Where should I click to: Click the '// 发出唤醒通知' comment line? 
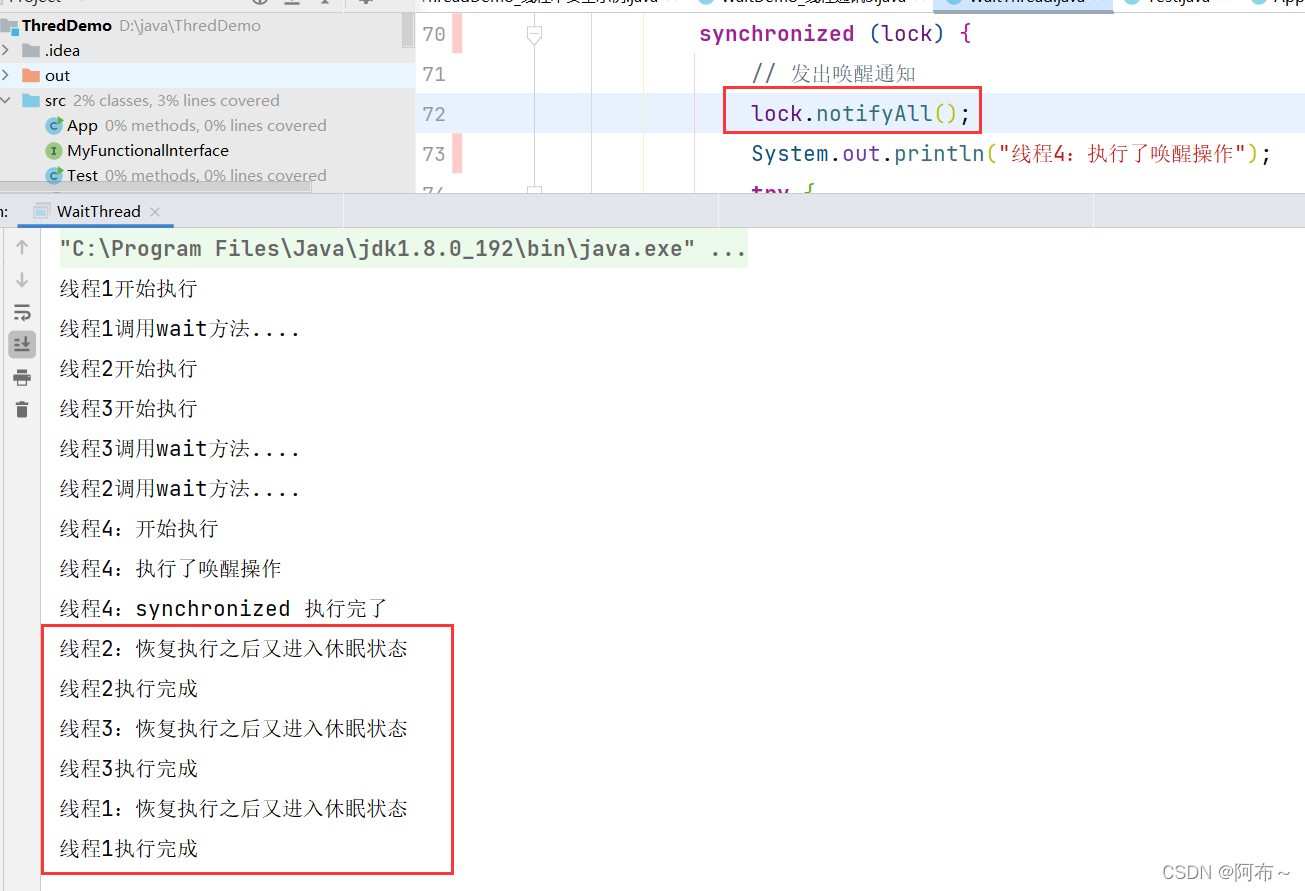coord(833,74)
